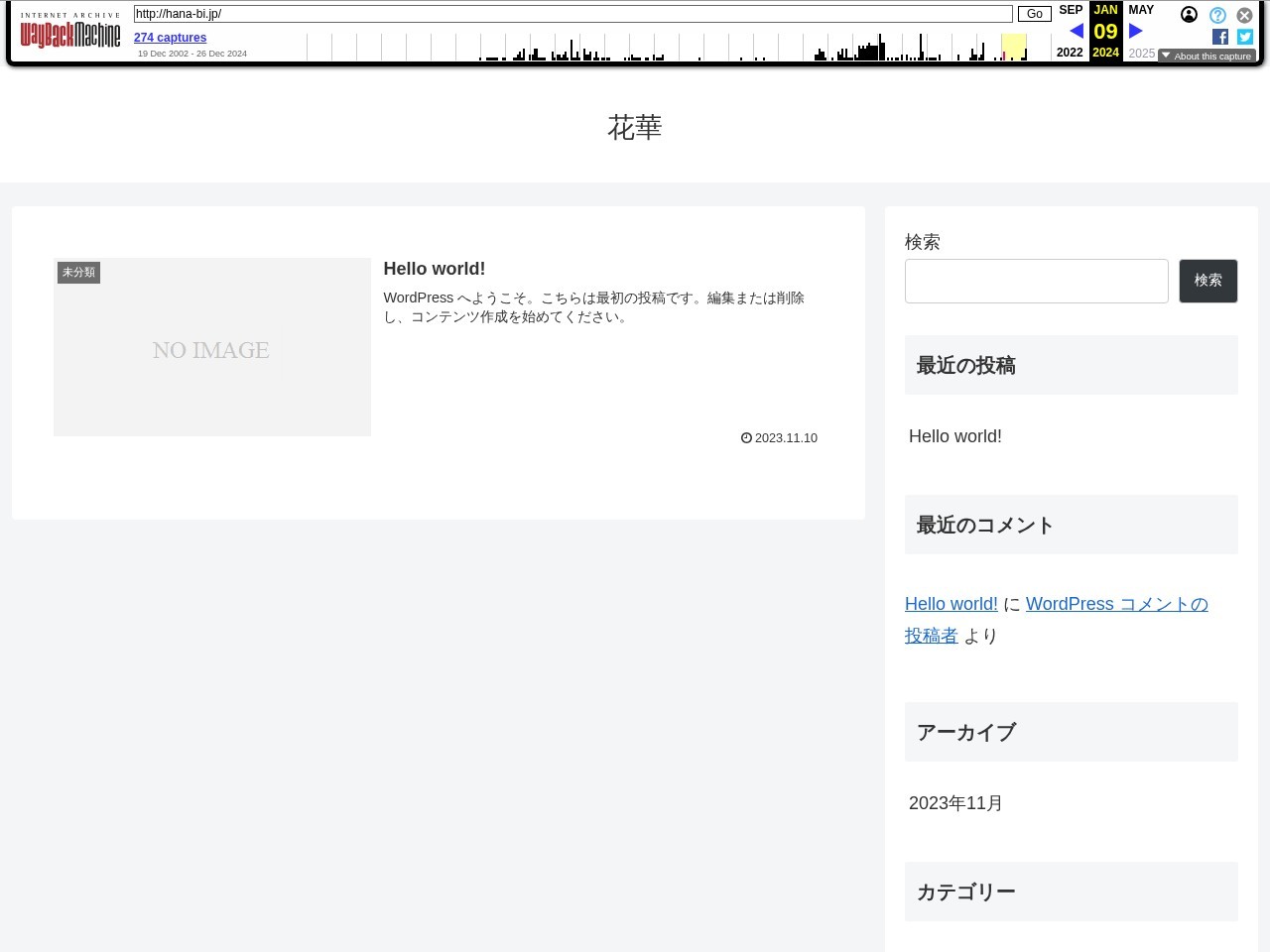1270x952 pixels.
Task: Open the user account icon
Action: 1189,15
